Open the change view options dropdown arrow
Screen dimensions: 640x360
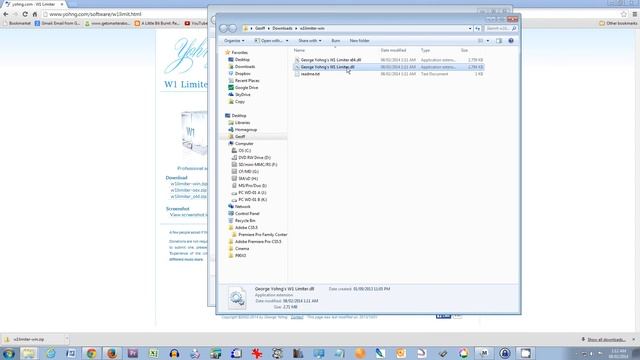click(x=488, y=41)
